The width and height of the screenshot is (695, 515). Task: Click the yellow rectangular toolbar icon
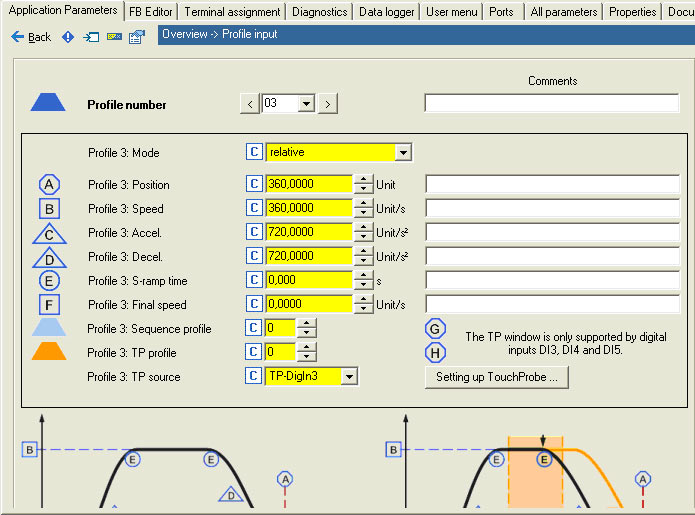pos(114,37)
